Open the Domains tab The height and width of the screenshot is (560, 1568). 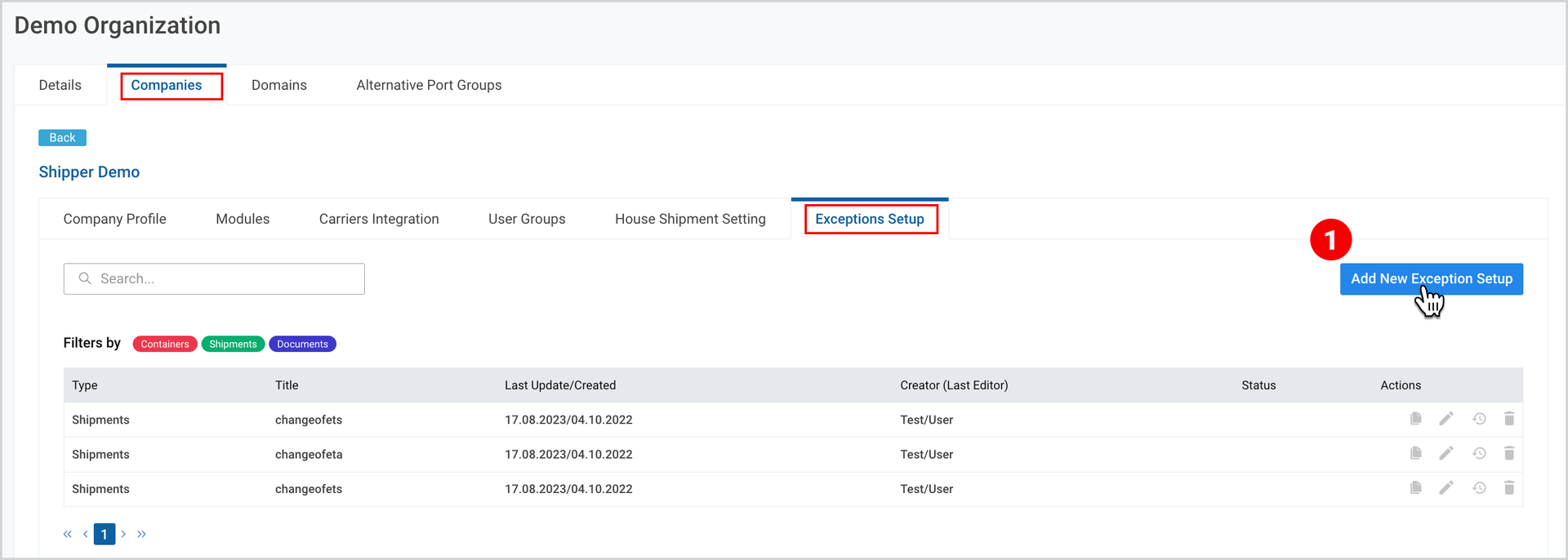tap(279, 85)
